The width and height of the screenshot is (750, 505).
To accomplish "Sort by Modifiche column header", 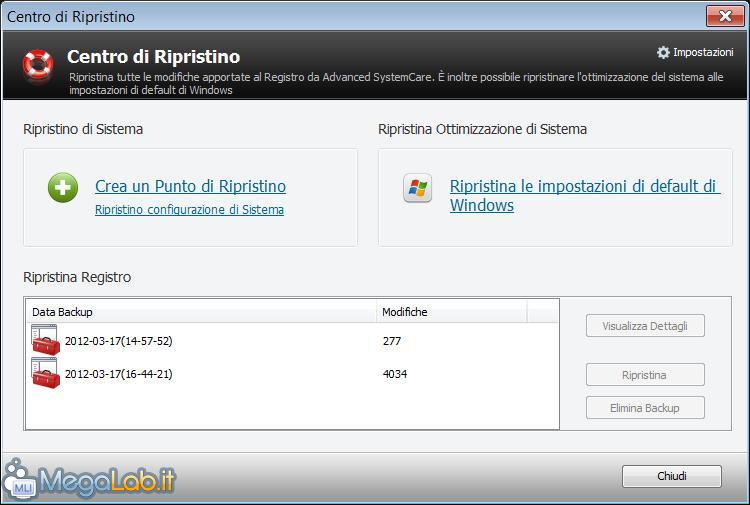I will [x=450, y=312].
